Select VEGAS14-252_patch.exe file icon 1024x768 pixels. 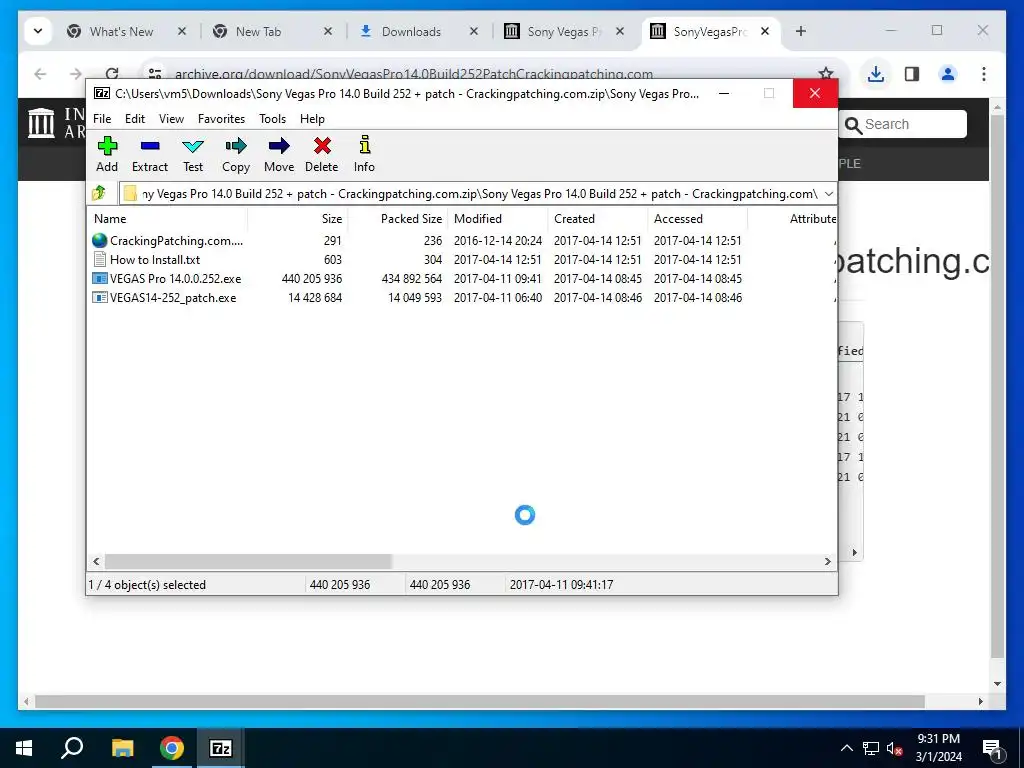tap(99, 297)
